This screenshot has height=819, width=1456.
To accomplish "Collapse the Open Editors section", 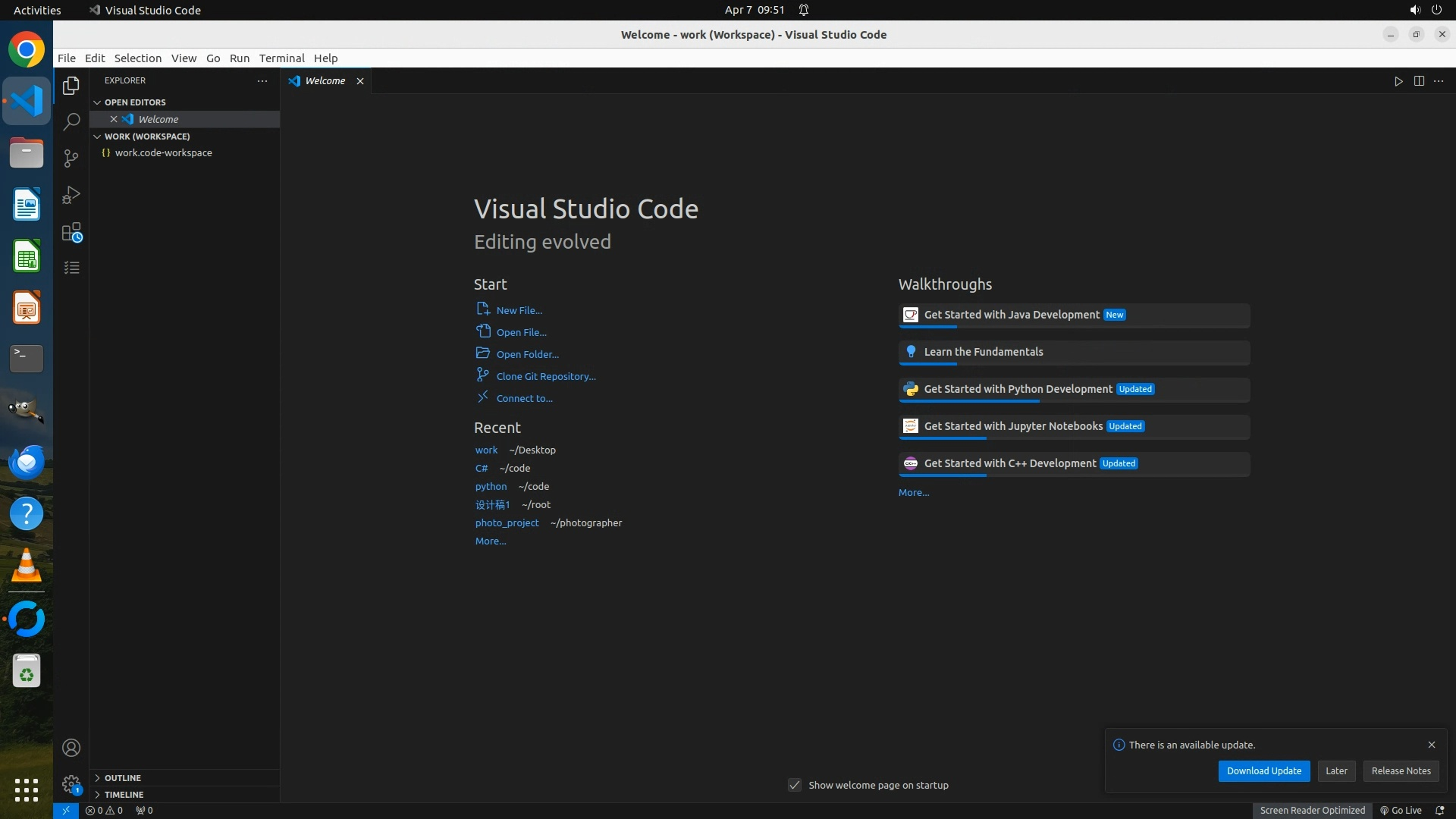I will (135, 102).
